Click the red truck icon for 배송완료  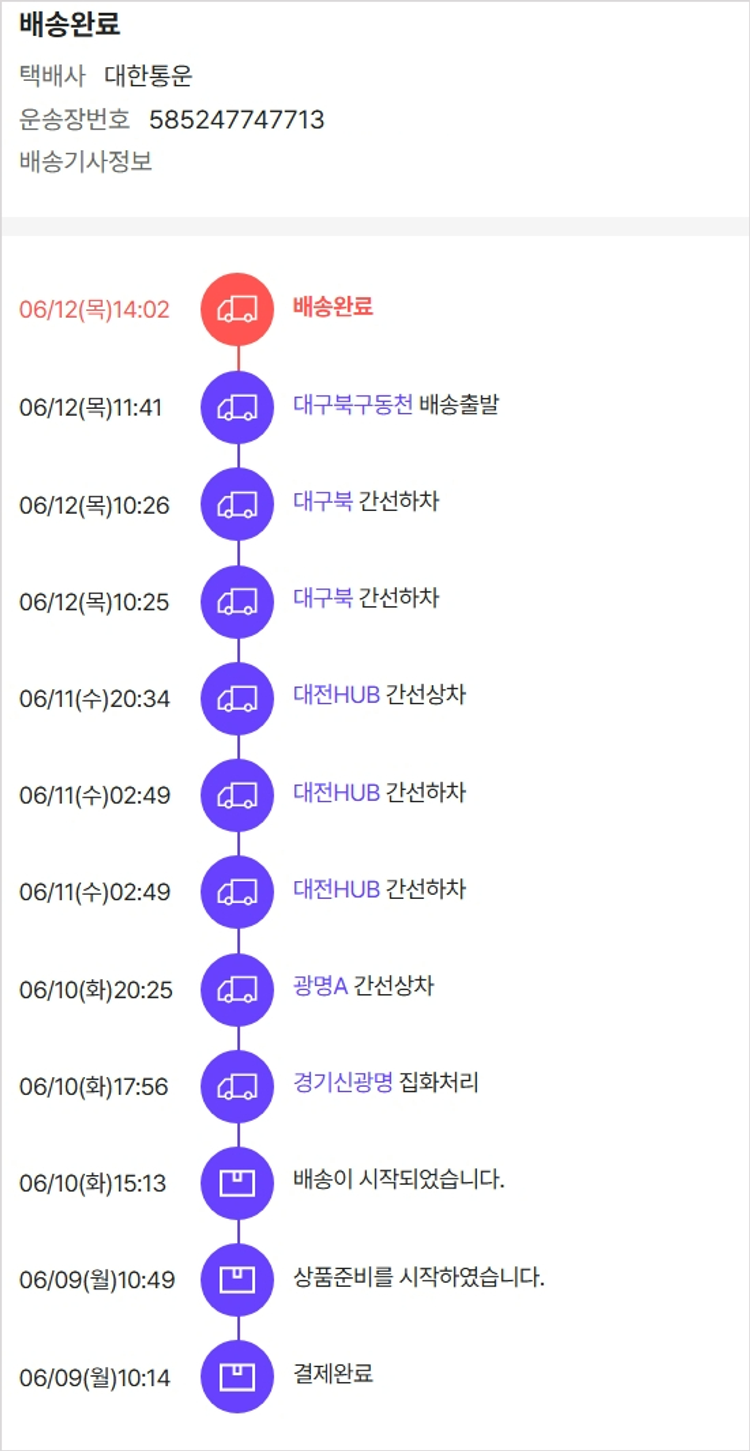click(x=237, y=309)
